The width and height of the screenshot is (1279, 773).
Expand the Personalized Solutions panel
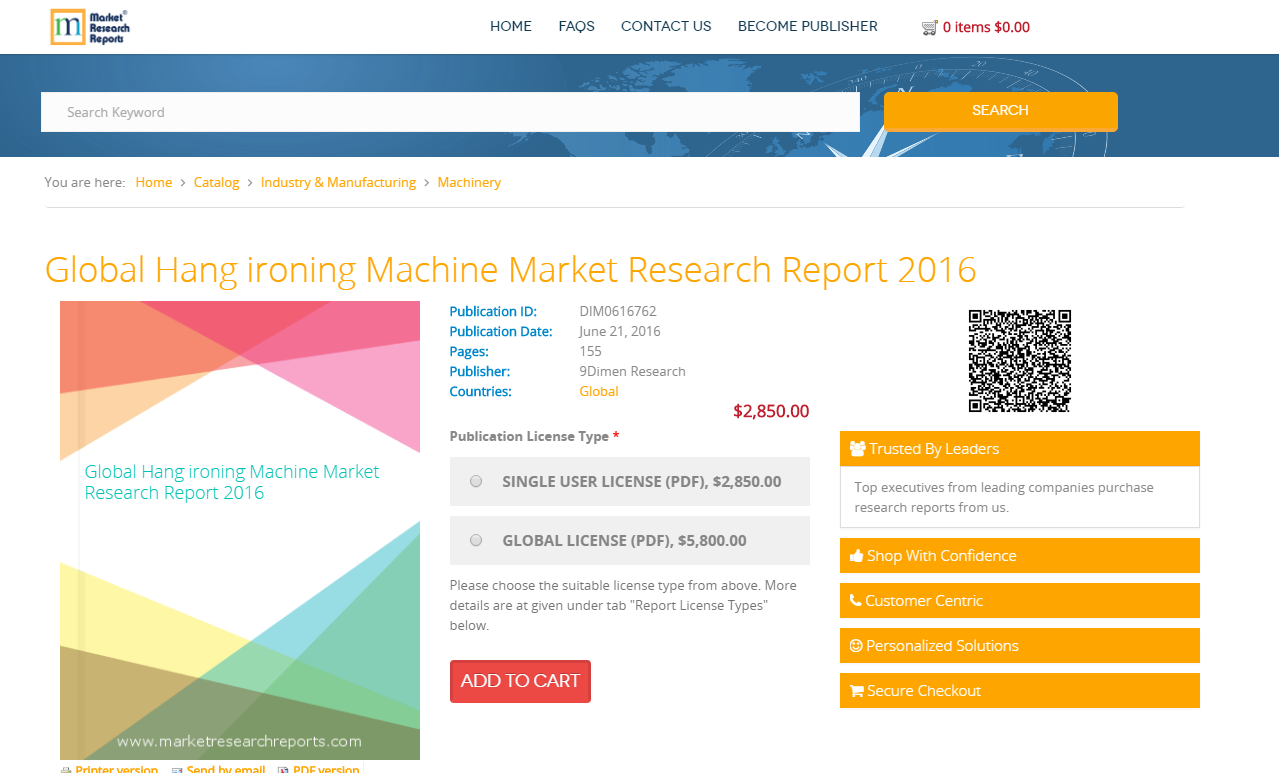(x=1020, y=646)
